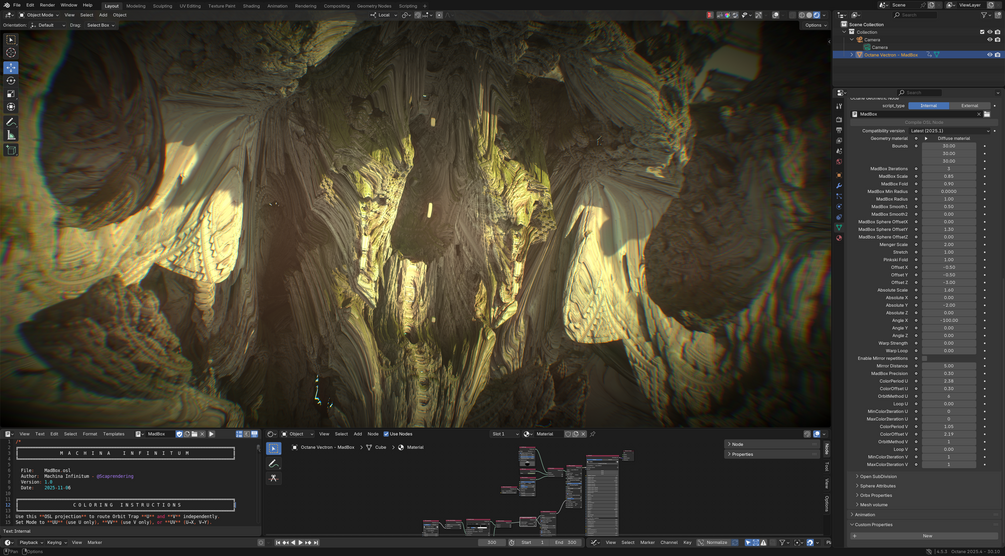Activate the Add Cube tool
The height and width of the screenshot is (556, 1005).
(11, 150)
